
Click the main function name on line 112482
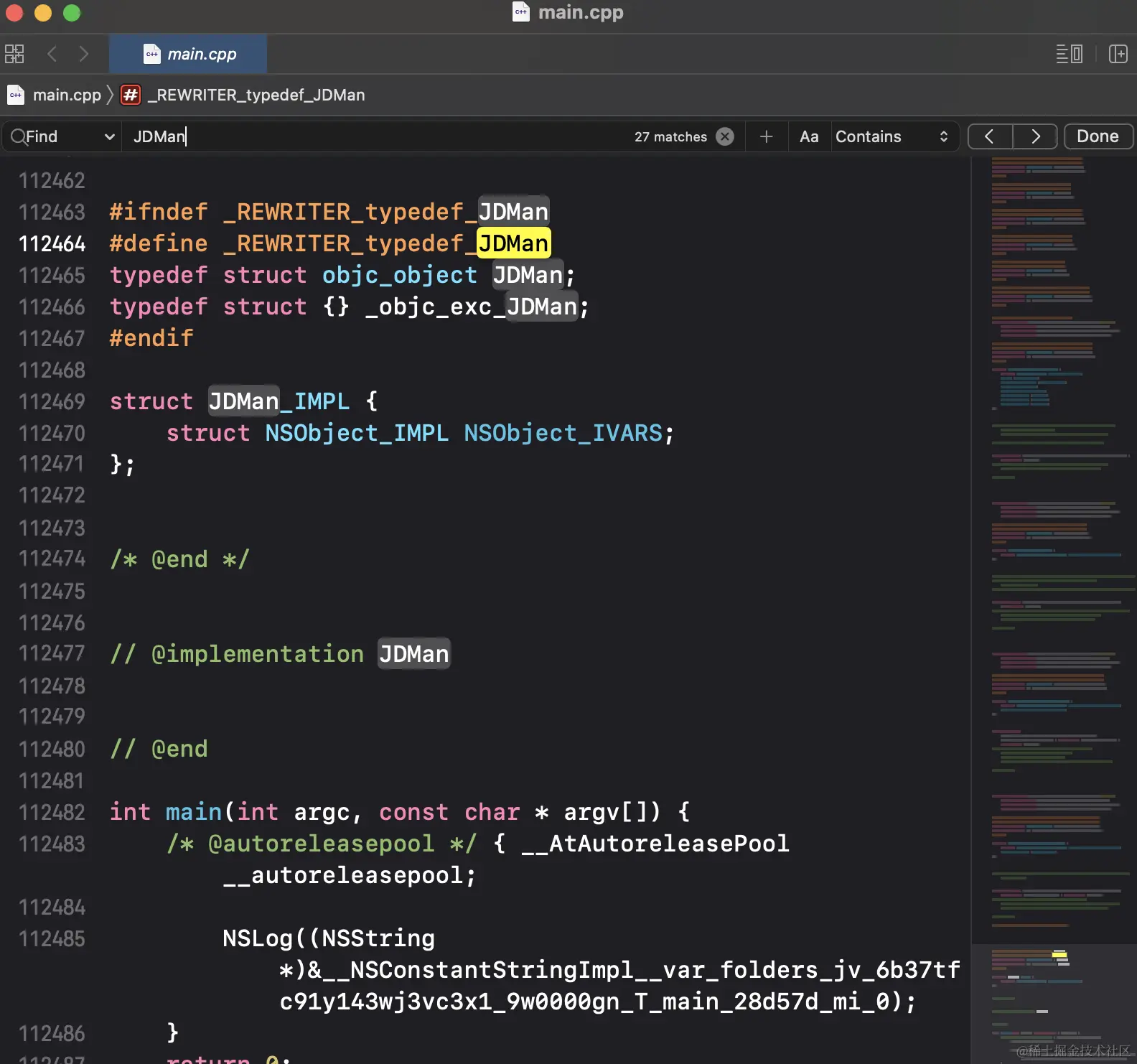pyautogui.click(x=194, y=812)
